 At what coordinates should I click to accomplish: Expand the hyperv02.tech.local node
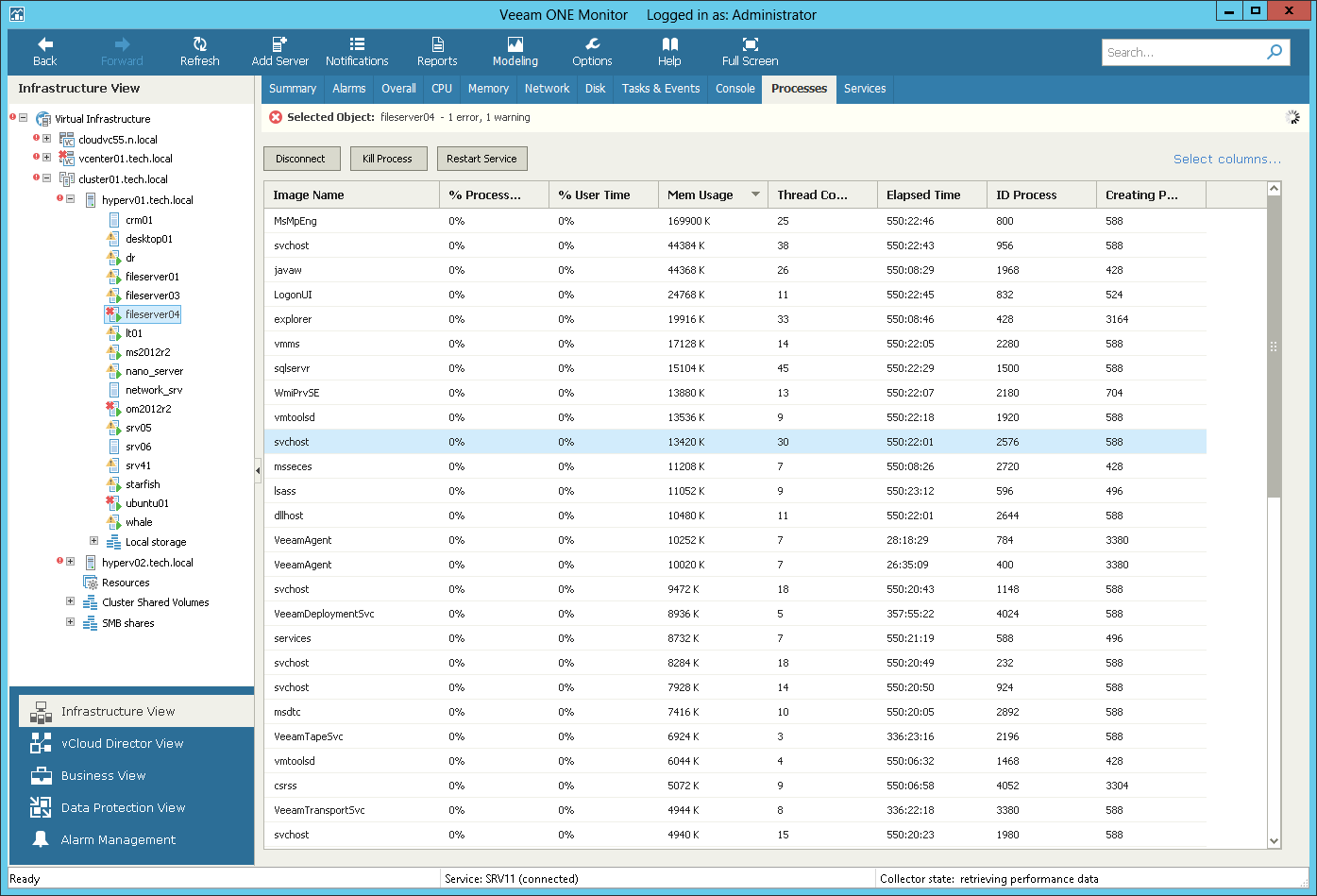71,562
